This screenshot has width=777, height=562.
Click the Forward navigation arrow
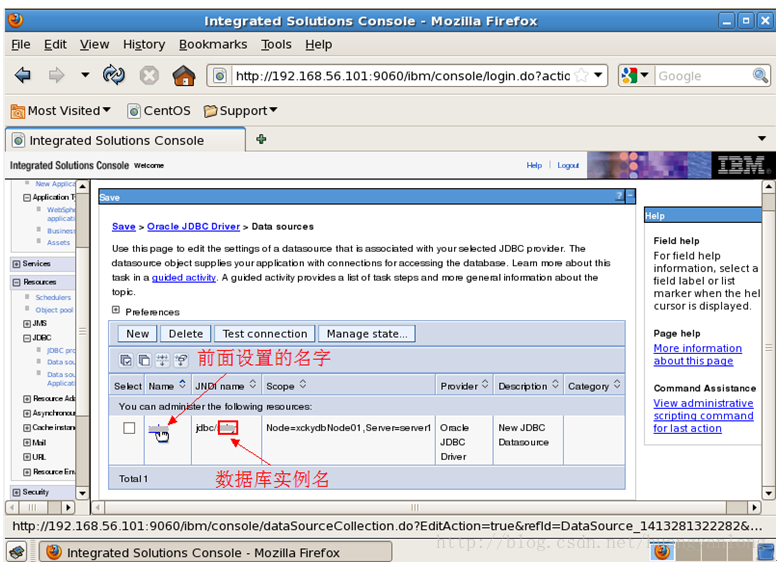(x=56, y=75)
